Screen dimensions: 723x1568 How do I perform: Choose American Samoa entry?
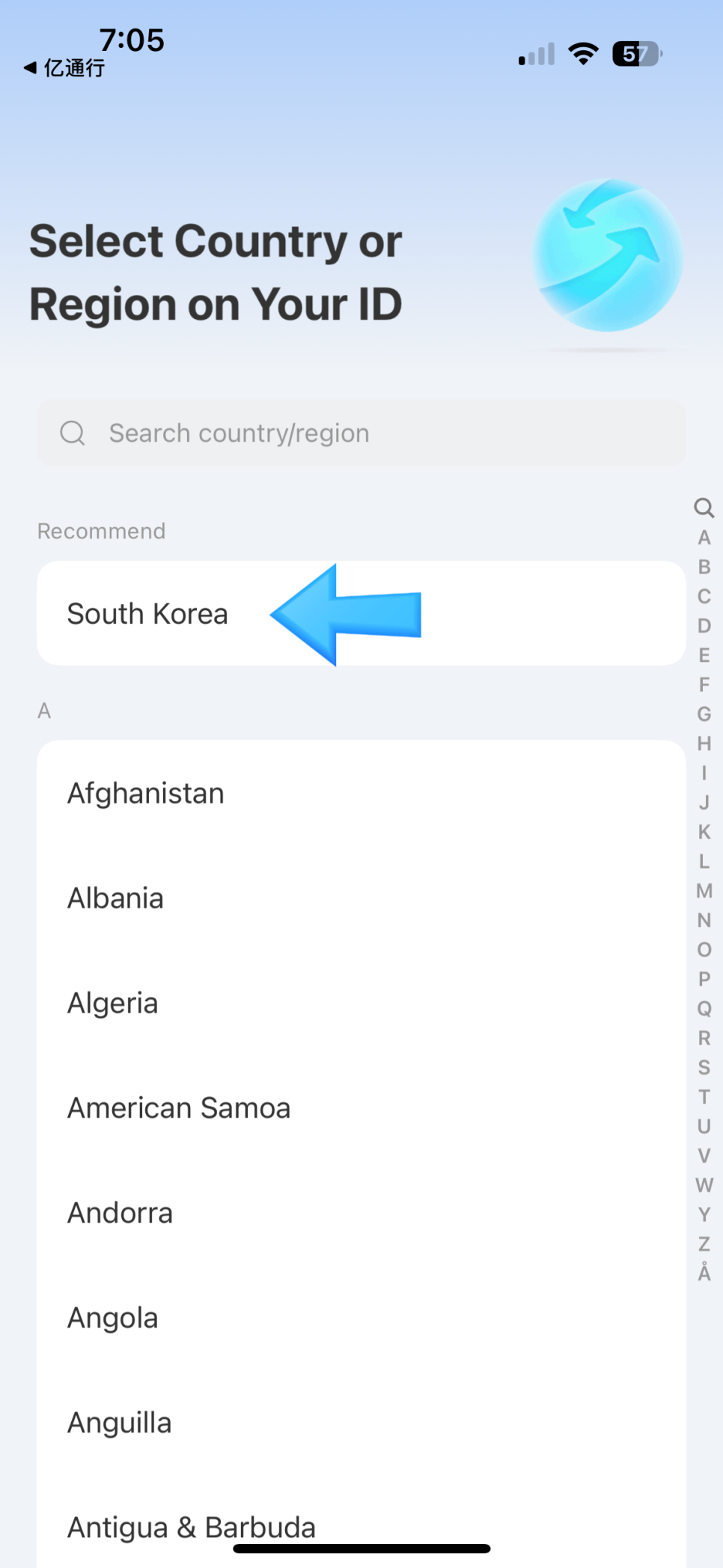tap(361, 1107)
